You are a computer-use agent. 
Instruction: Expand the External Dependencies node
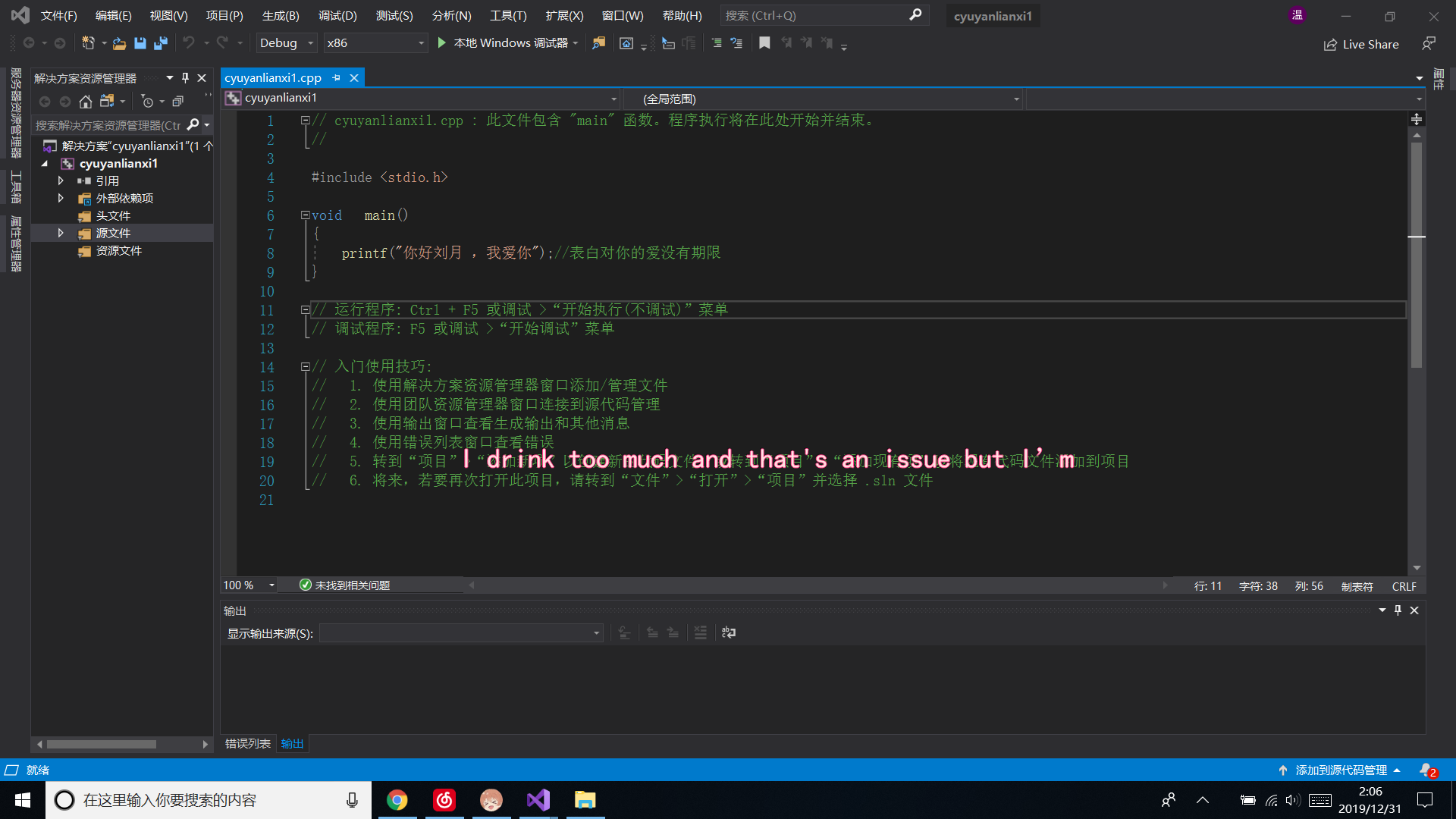coord(61,198)
